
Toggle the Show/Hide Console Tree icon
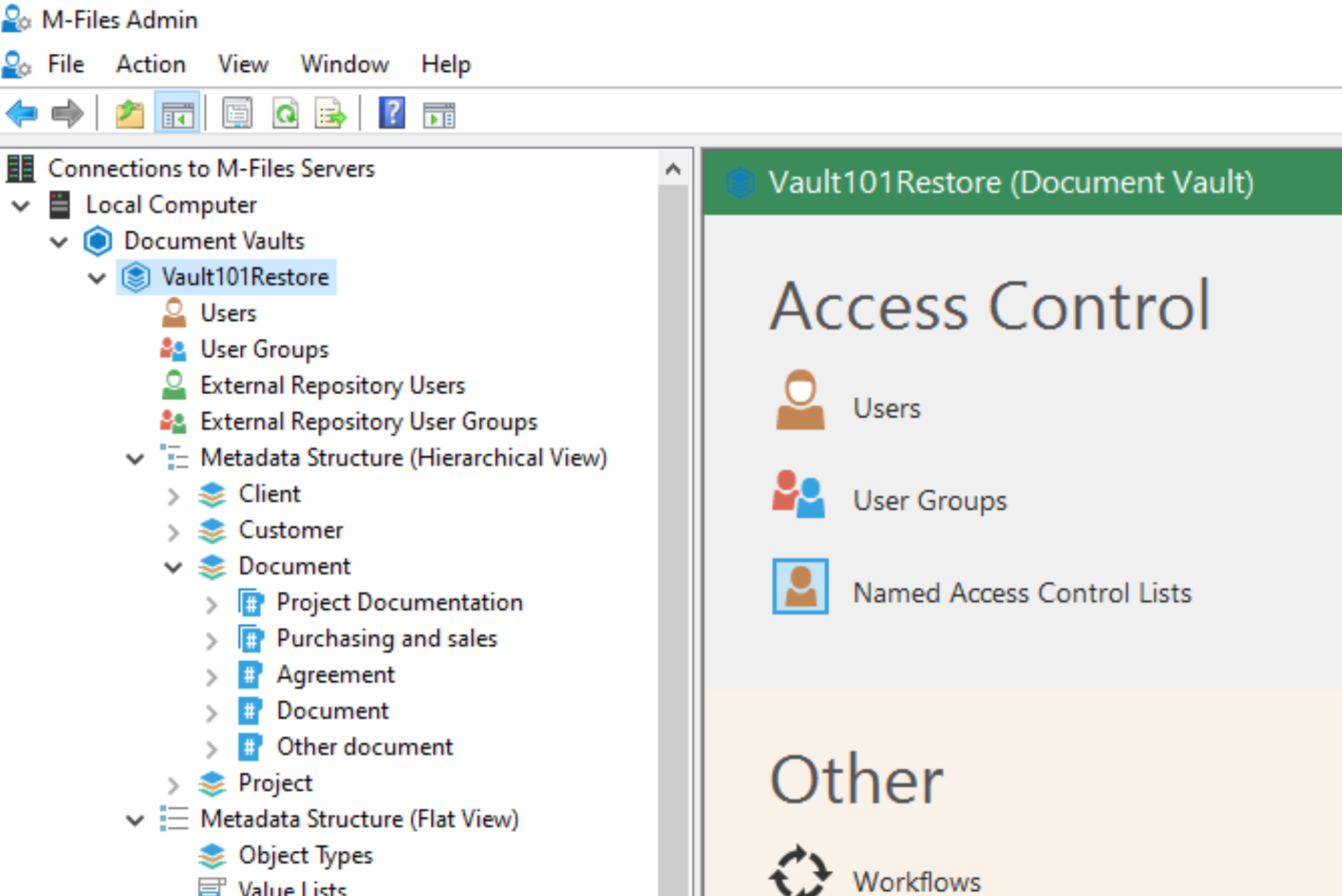pyautogui.click(x=177, y=114)
